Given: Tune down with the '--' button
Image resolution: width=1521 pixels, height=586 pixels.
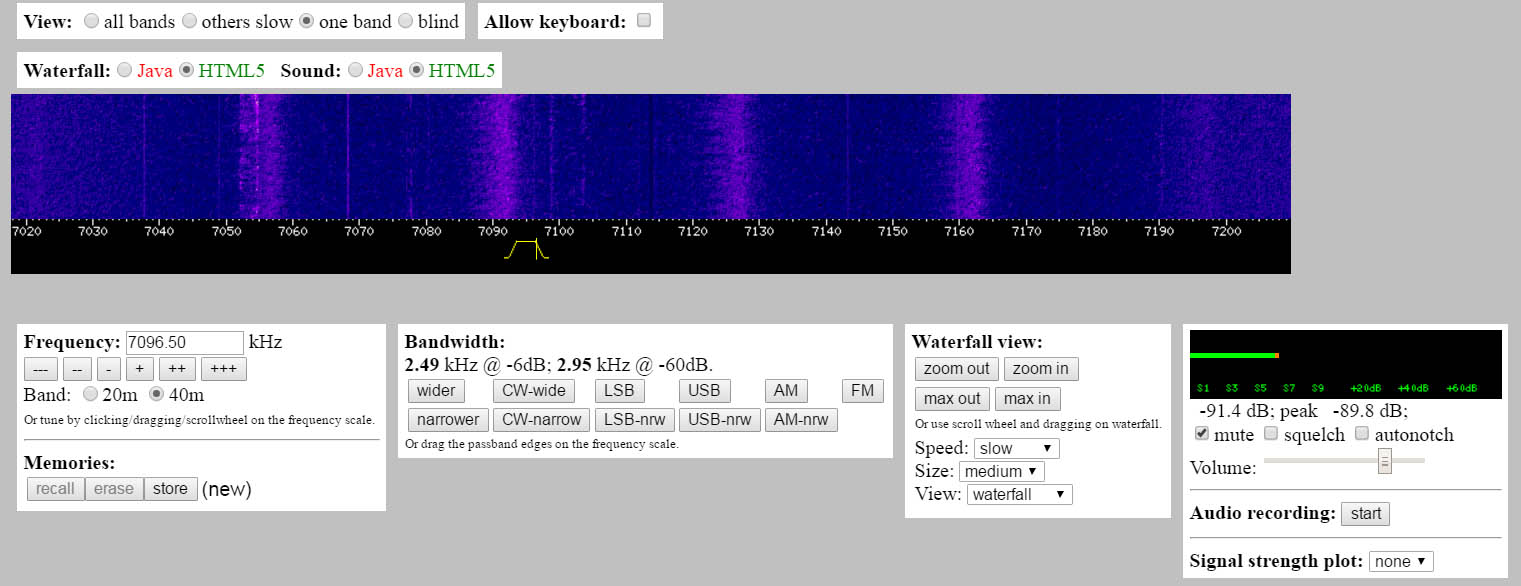Looking at the screenshot, I should [x=76, y=369].
